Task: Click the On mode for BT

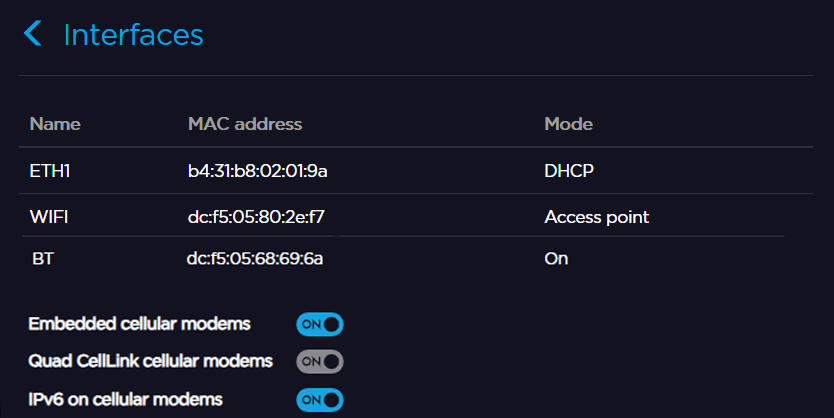Action: tap(556, 259)
